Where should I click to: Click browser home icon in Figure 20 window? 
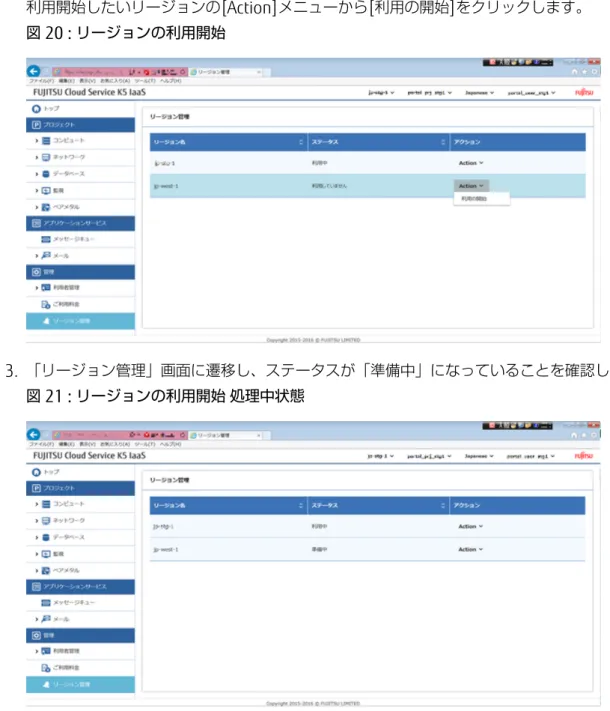(575, 72)
